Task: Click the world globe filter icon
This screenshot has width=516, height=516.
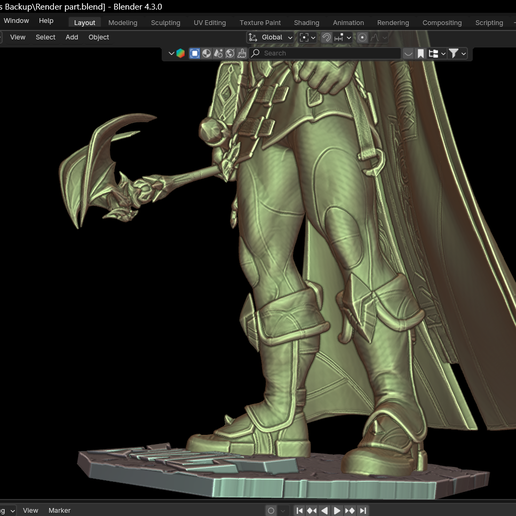Action: coord(230,53)
